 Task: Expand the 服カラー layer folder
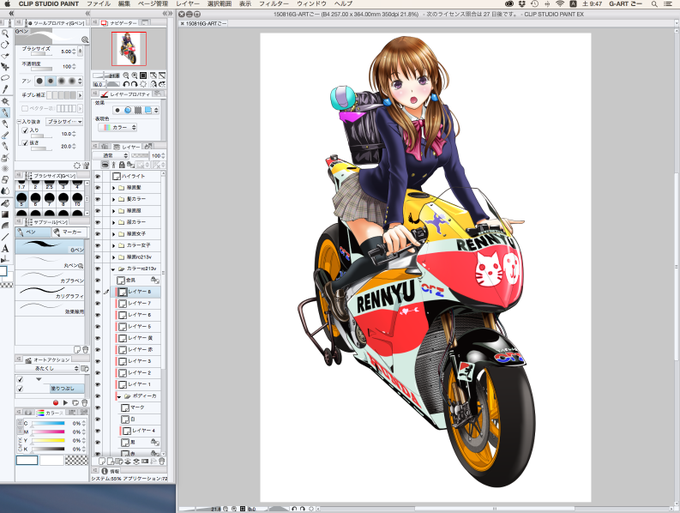pos(114,222)
